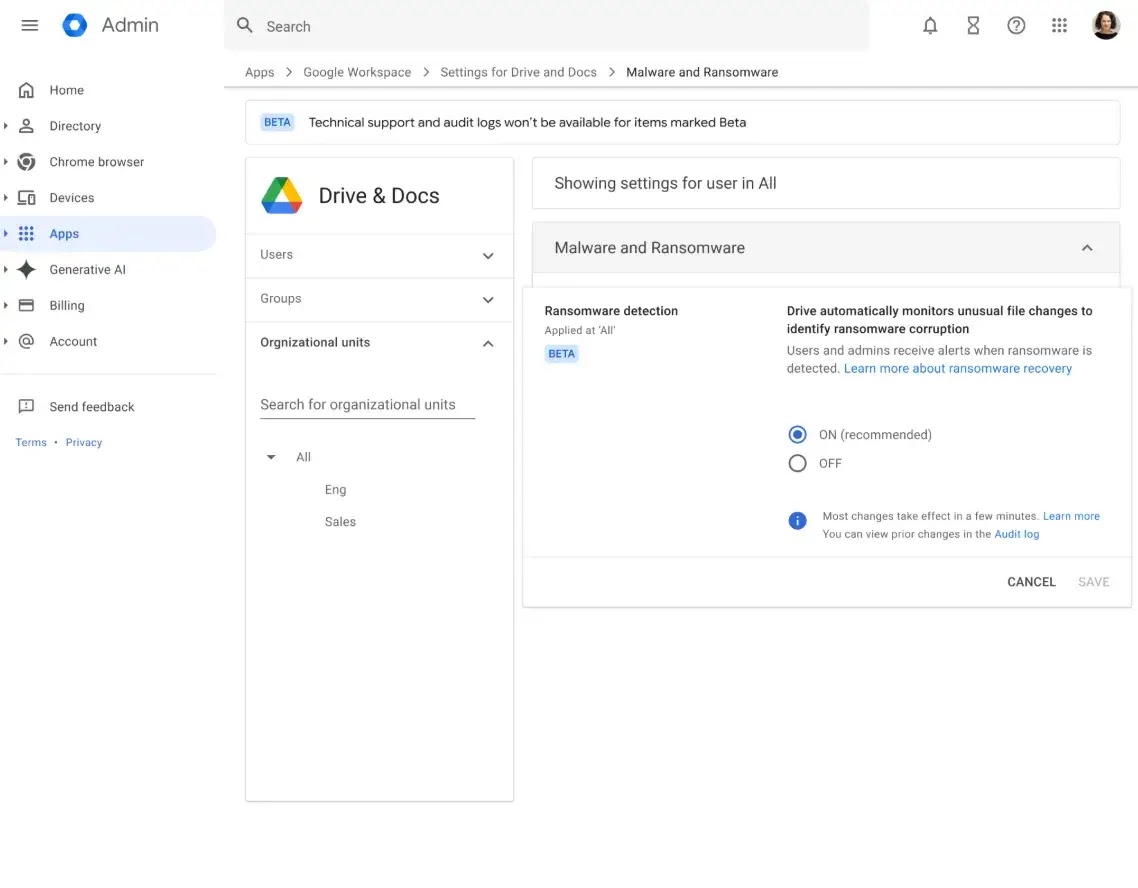Image resolution: width=1138 pixels, height=888 pixels.
Task: Open the hamburger main menu
Action: click(x=30, y=25)
